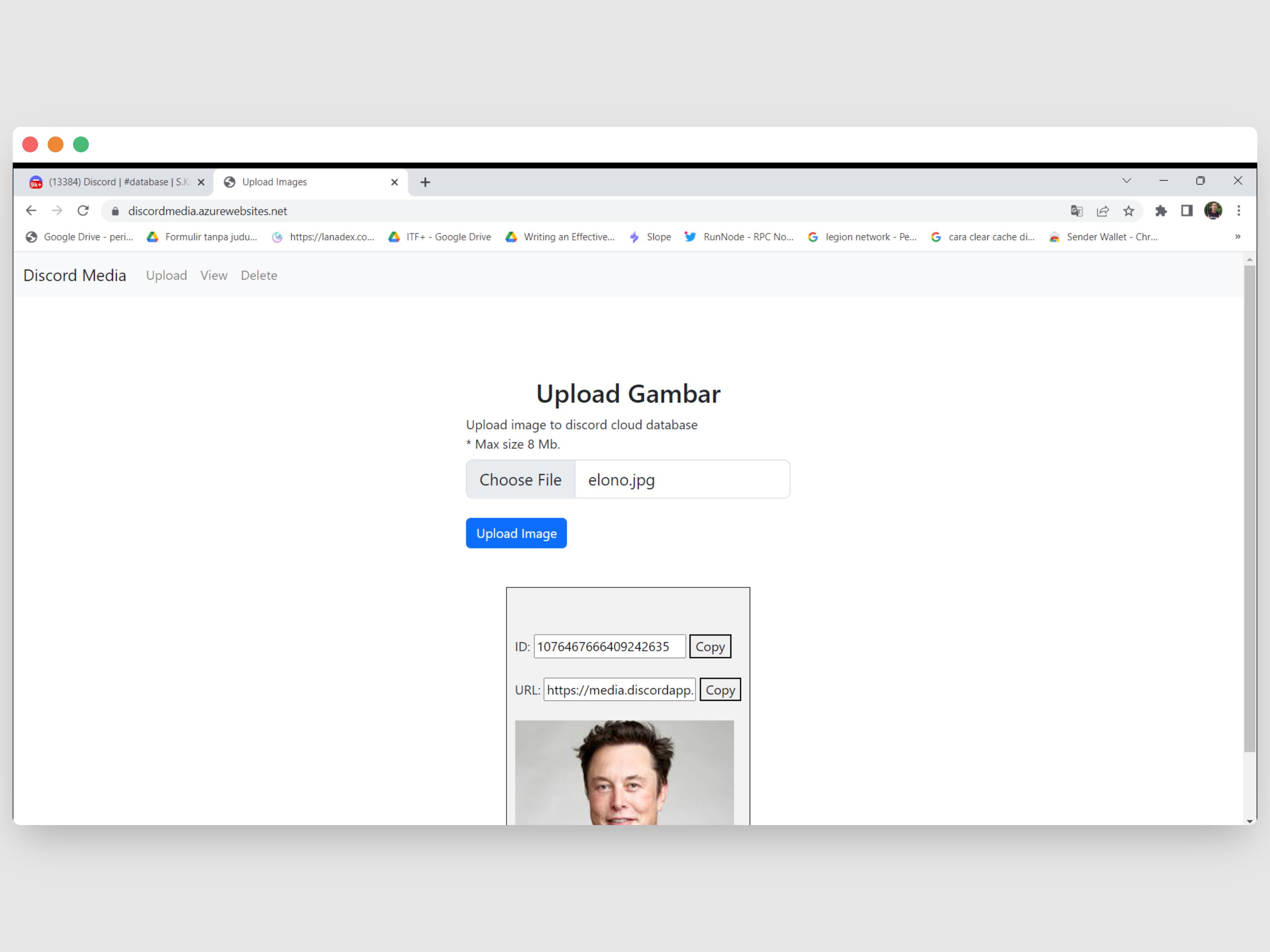Switch to the Discord #database tab
The image size is (1270, 952).
click(x=115, y=182)
